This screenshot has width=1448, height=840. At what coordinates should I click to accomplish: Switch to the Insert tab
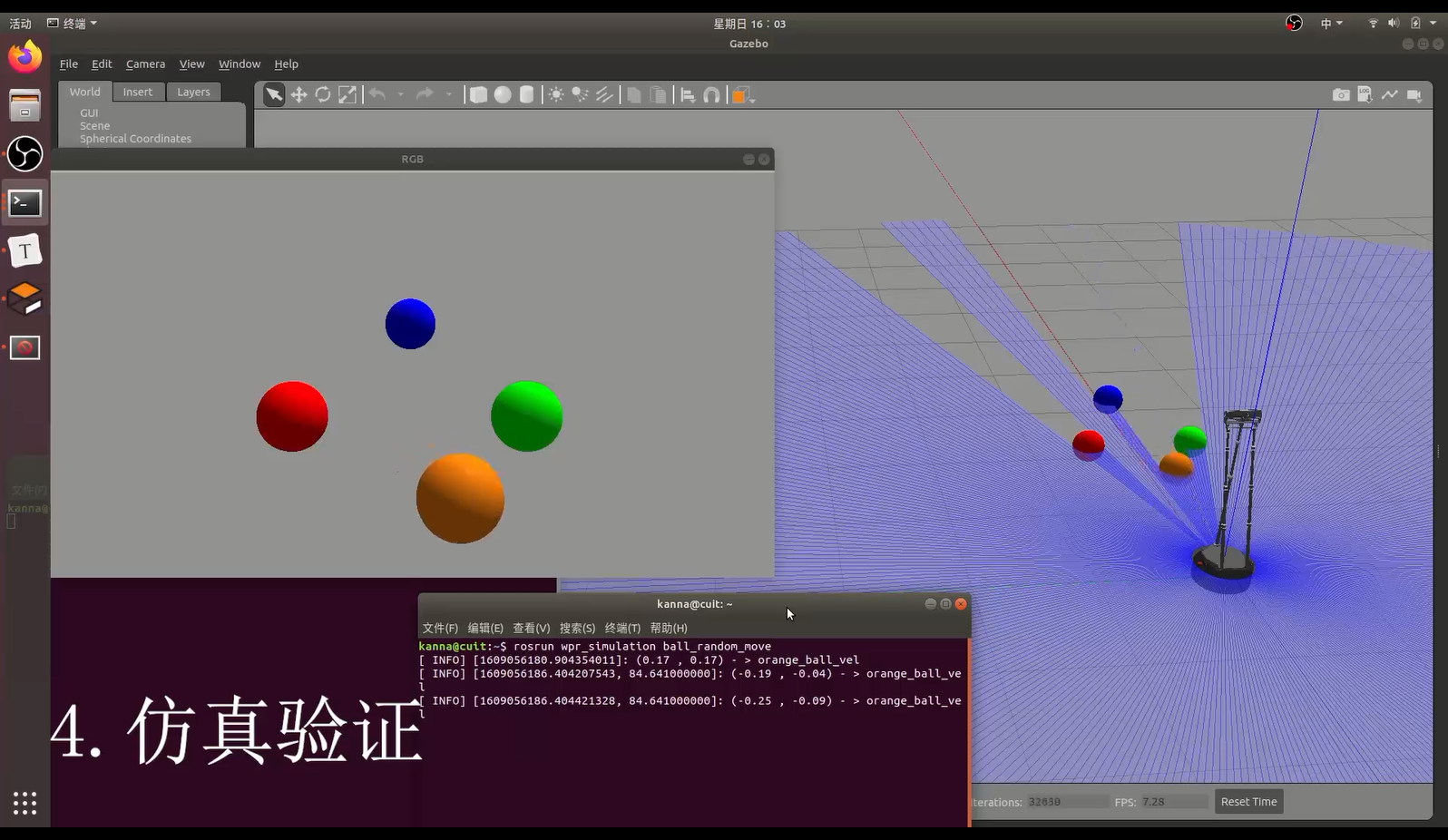(x=138, y=92)
